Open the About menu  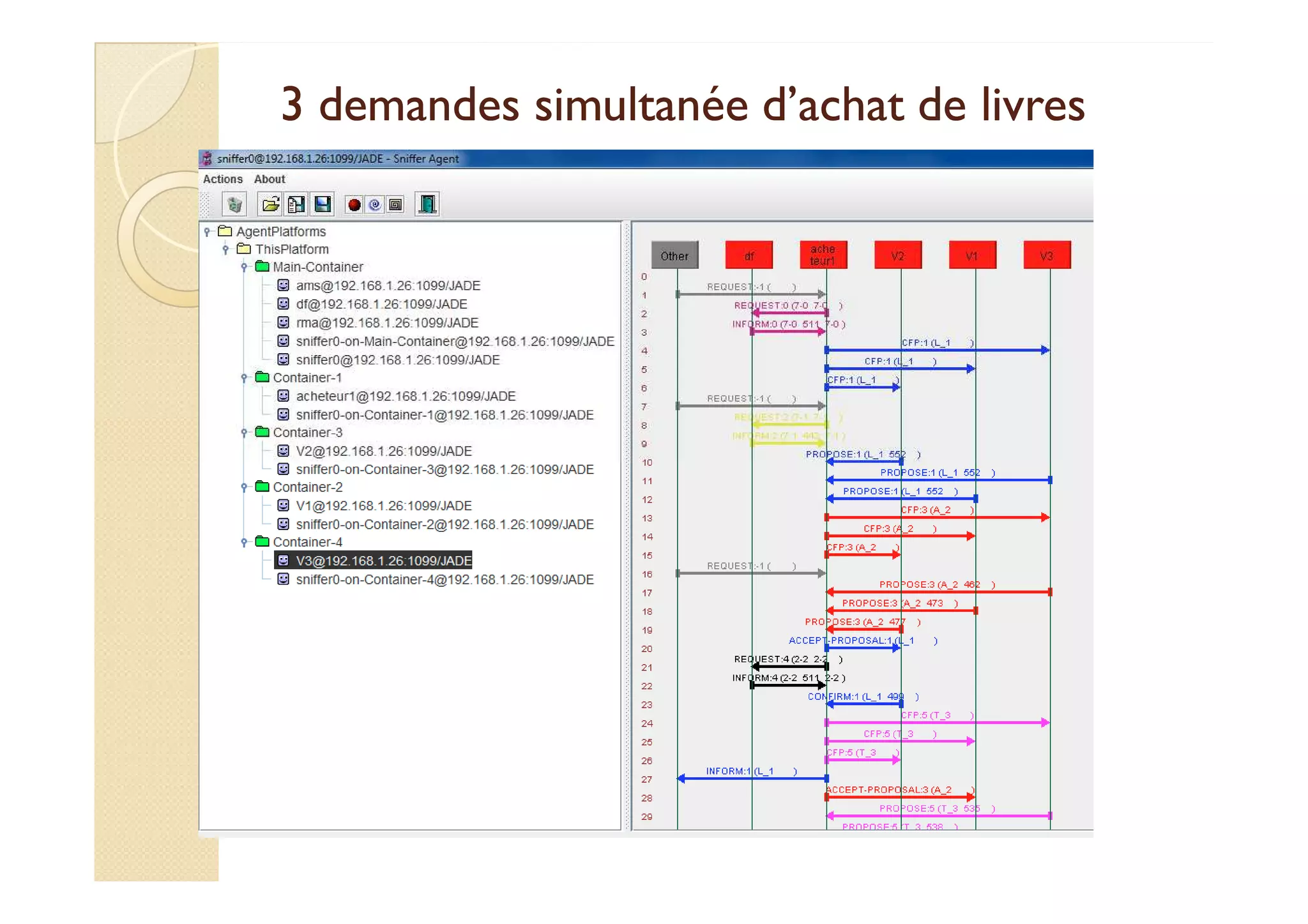270,179
